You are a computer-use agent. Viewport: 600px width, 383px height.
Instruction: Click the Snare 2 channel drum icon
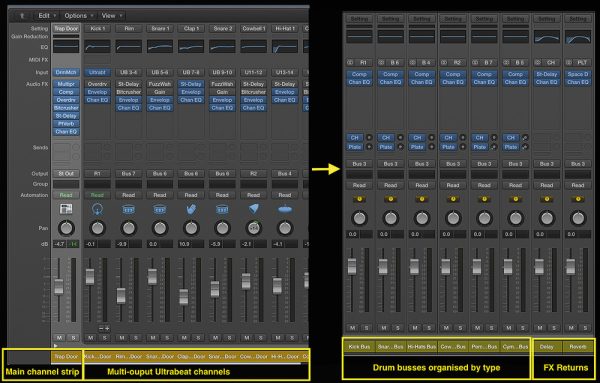click(x=222, y=209)
